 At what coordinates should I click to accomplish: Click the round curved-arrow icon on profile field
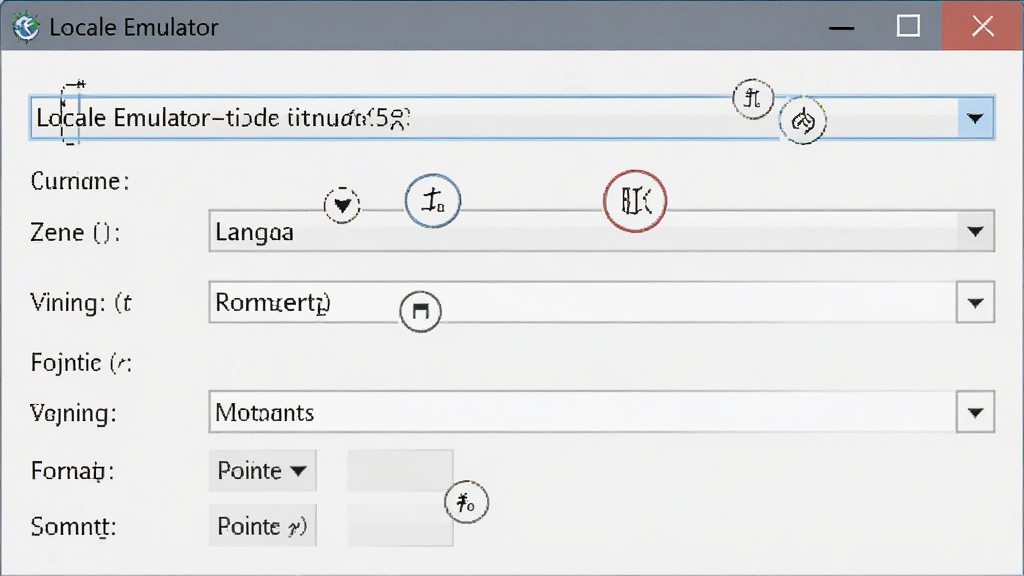(x=803, y=120)
